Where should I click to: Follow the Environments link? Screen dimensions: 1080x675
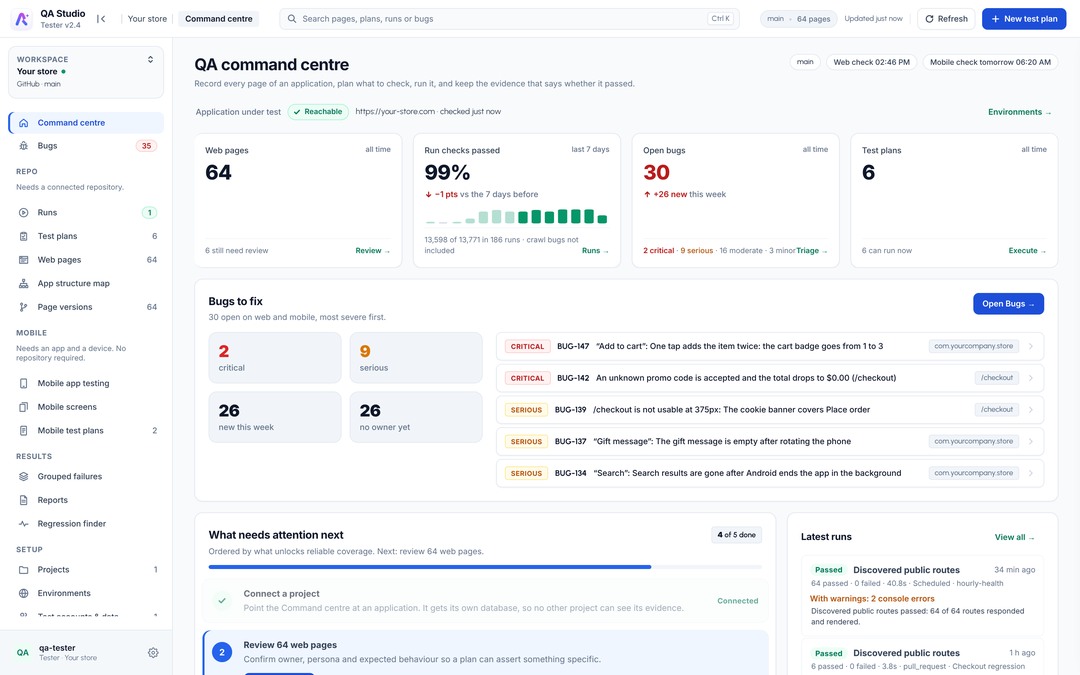click(1019, 112)
